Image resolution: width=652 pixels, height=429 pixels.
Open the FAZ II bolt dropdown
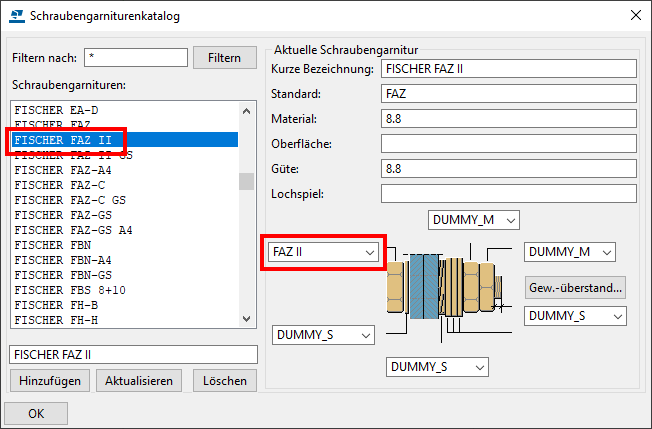tap(324, 252)
